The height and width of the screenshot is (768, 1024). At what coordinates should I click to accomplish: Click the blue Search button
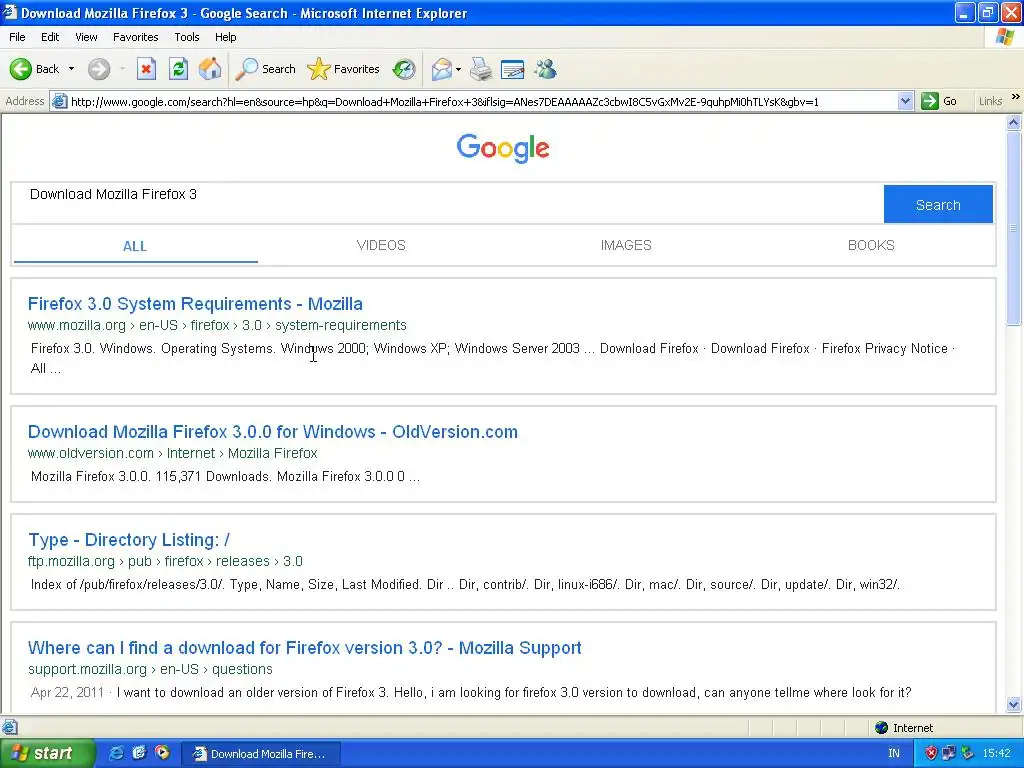click(x=938, y=204)
